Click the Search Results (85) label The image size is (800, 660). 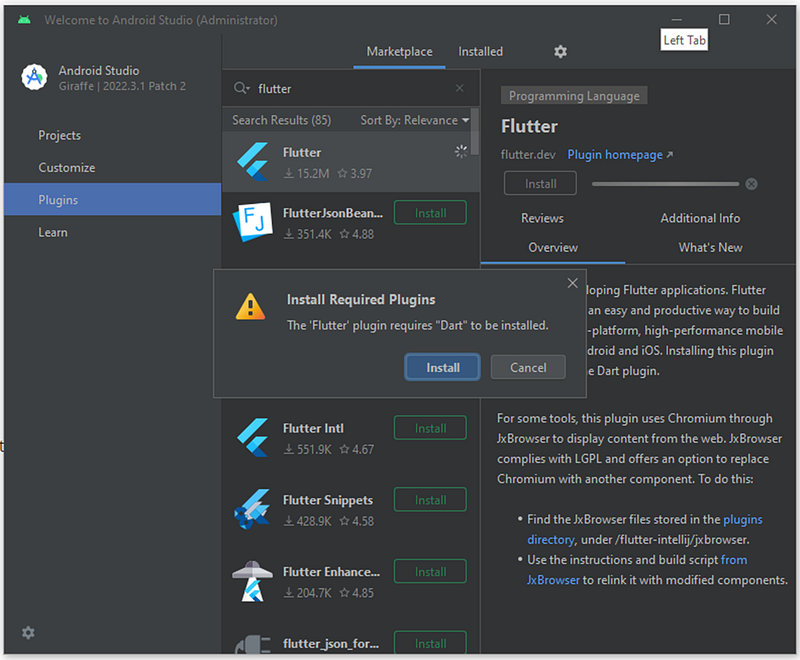pyautogui.click(x=282, y=120)
